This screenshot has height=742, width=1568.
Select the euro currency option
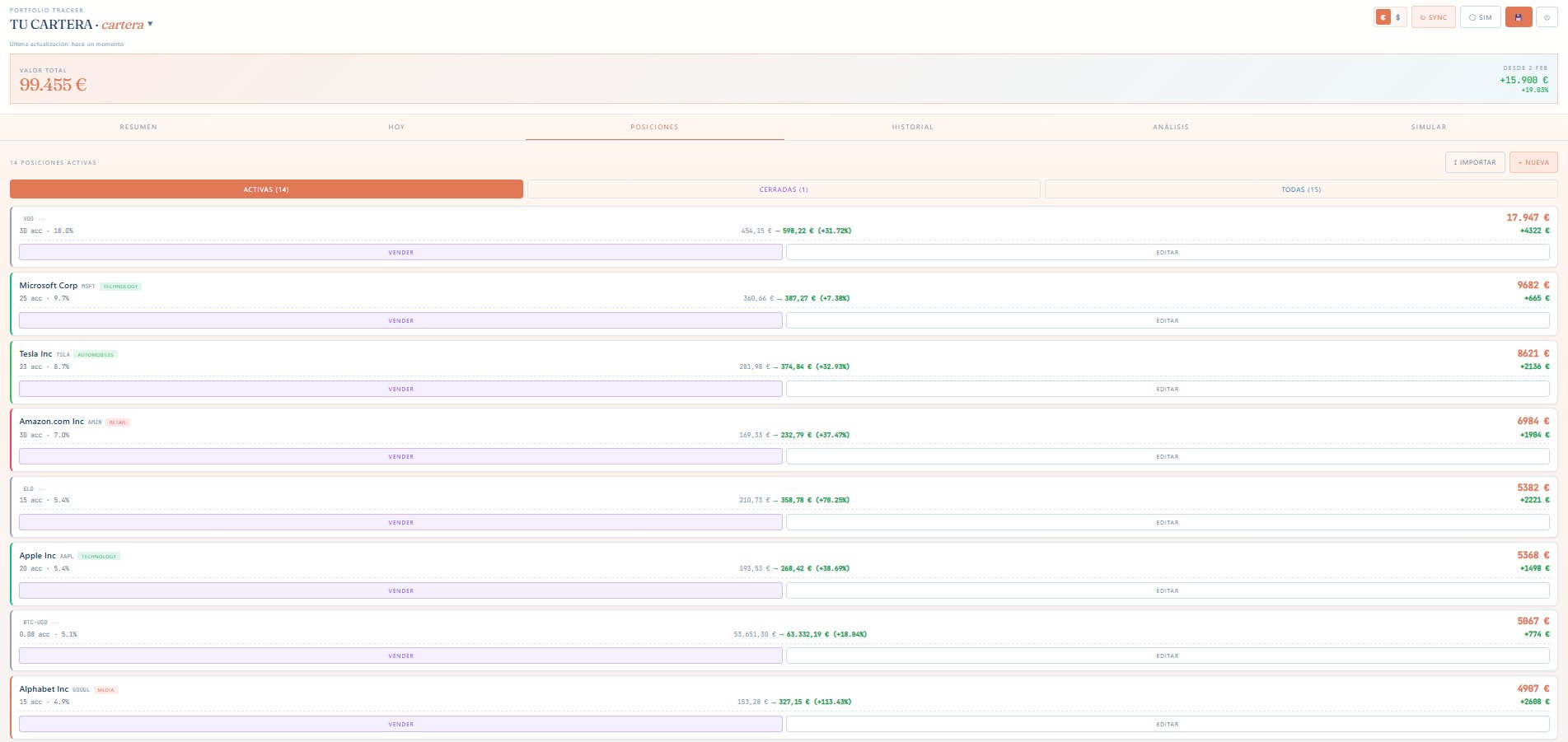[1383, 17]
